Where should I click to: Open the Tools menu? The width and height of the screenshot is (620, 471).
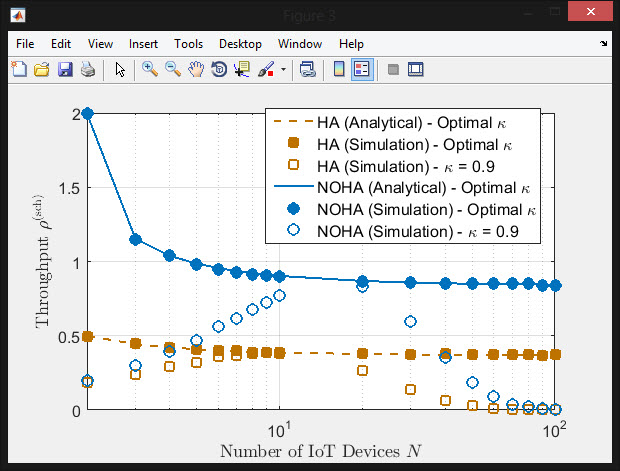(188, 44)
